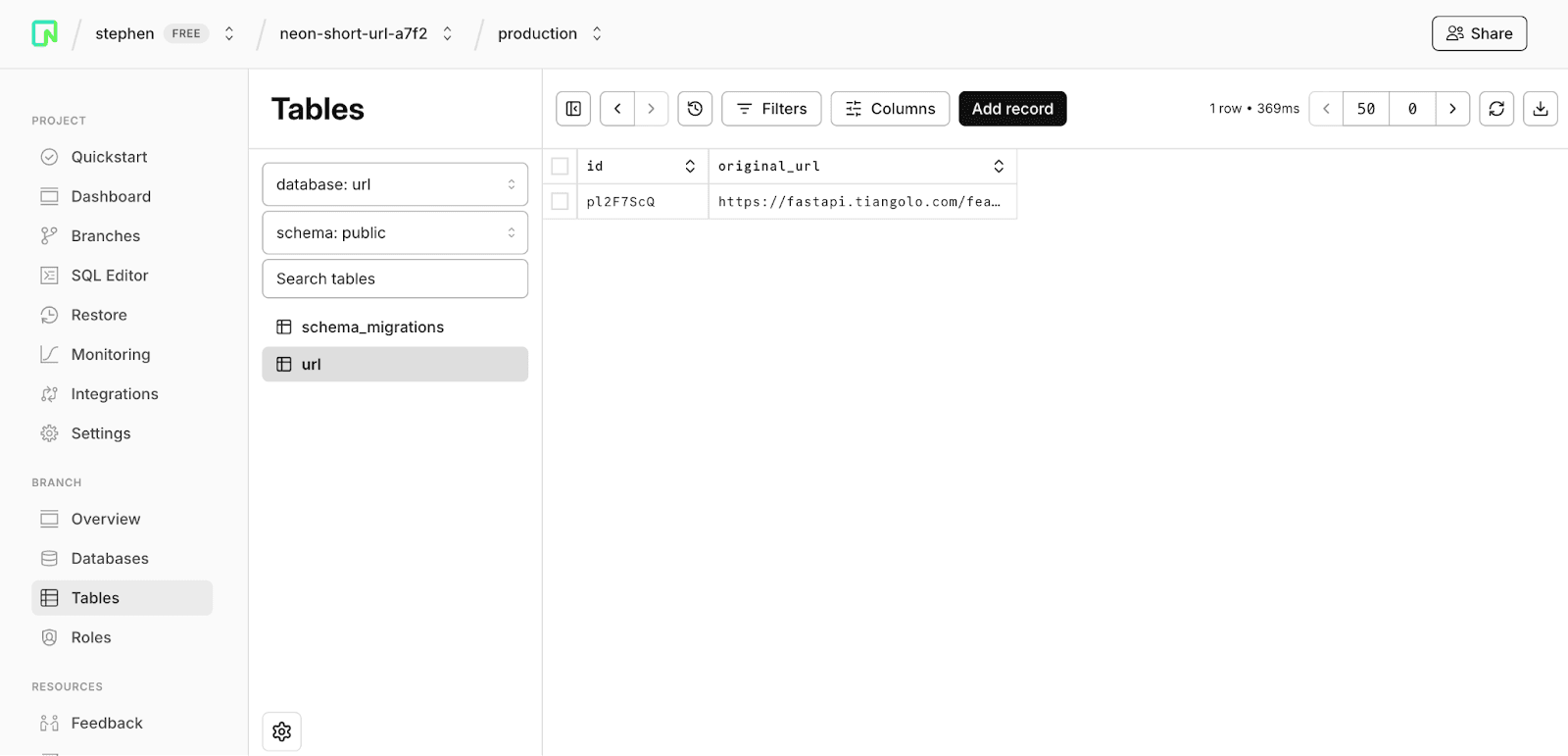
Task: Focus the Search tables field
Action: click(x=395, y=279)
